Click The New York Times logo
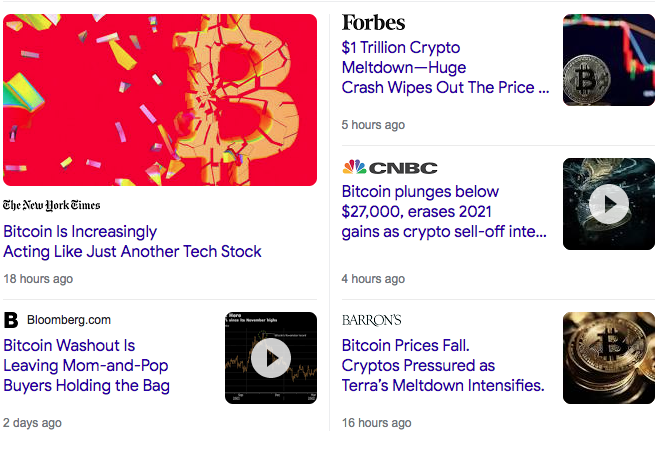 pyautogui.click(x=52, y=205)
